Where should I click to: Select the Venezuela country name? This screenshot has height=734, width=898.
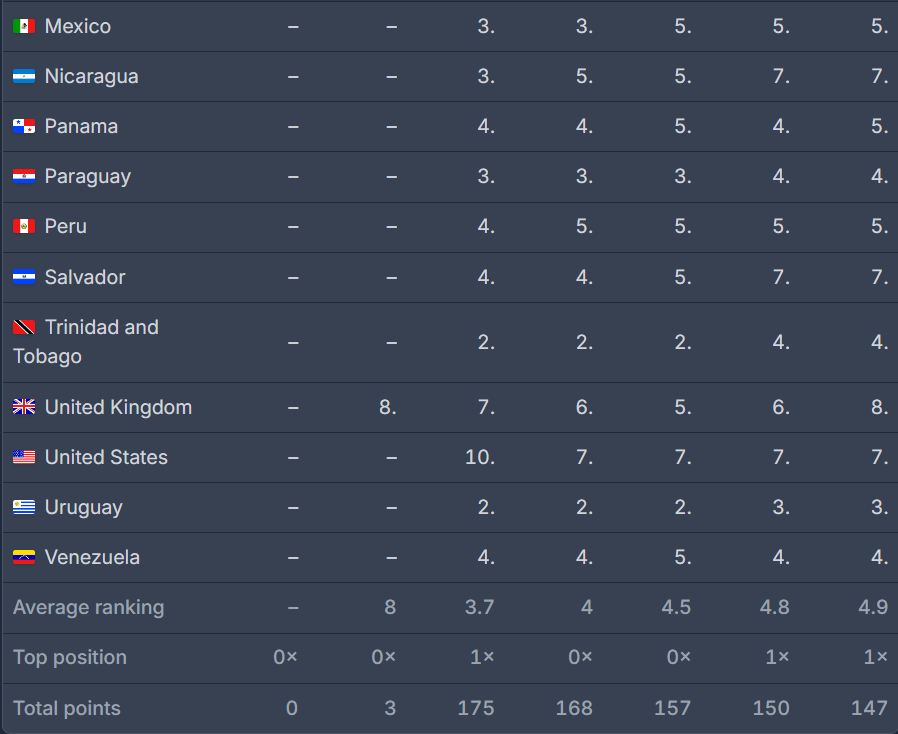tap(92, 557)
